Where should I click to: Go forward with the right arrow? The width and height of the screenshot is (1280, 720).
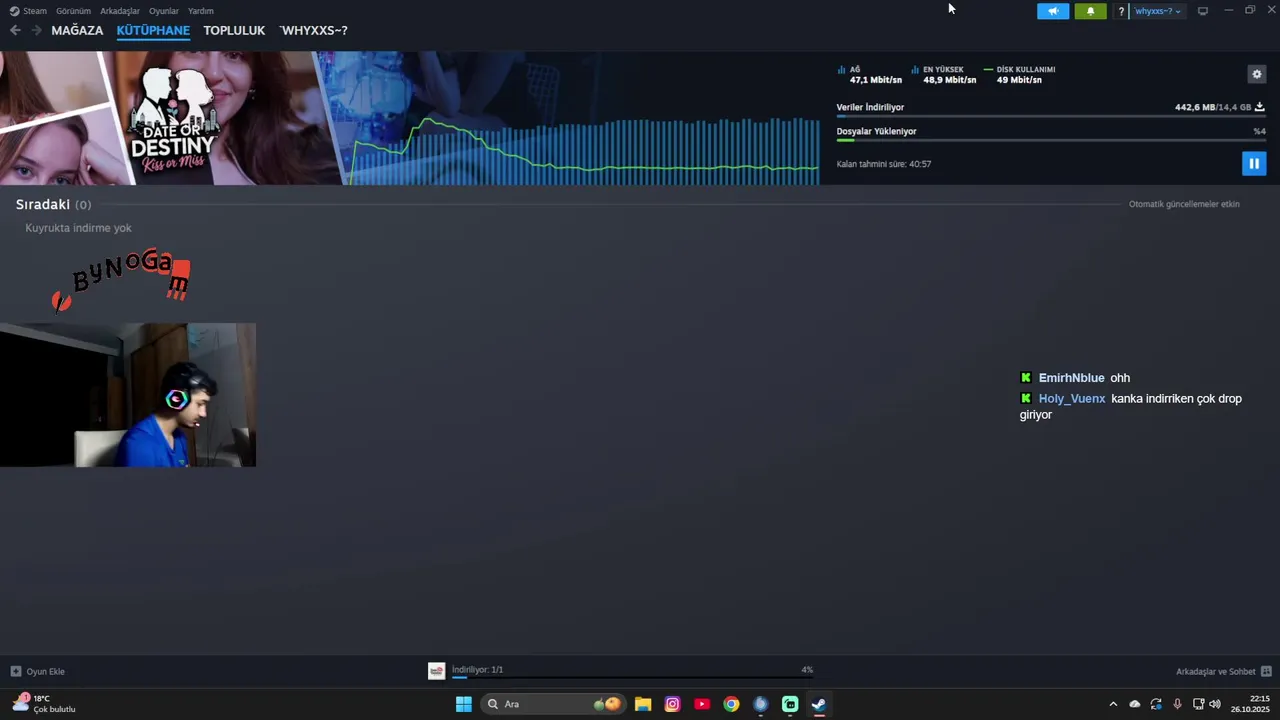36,30
